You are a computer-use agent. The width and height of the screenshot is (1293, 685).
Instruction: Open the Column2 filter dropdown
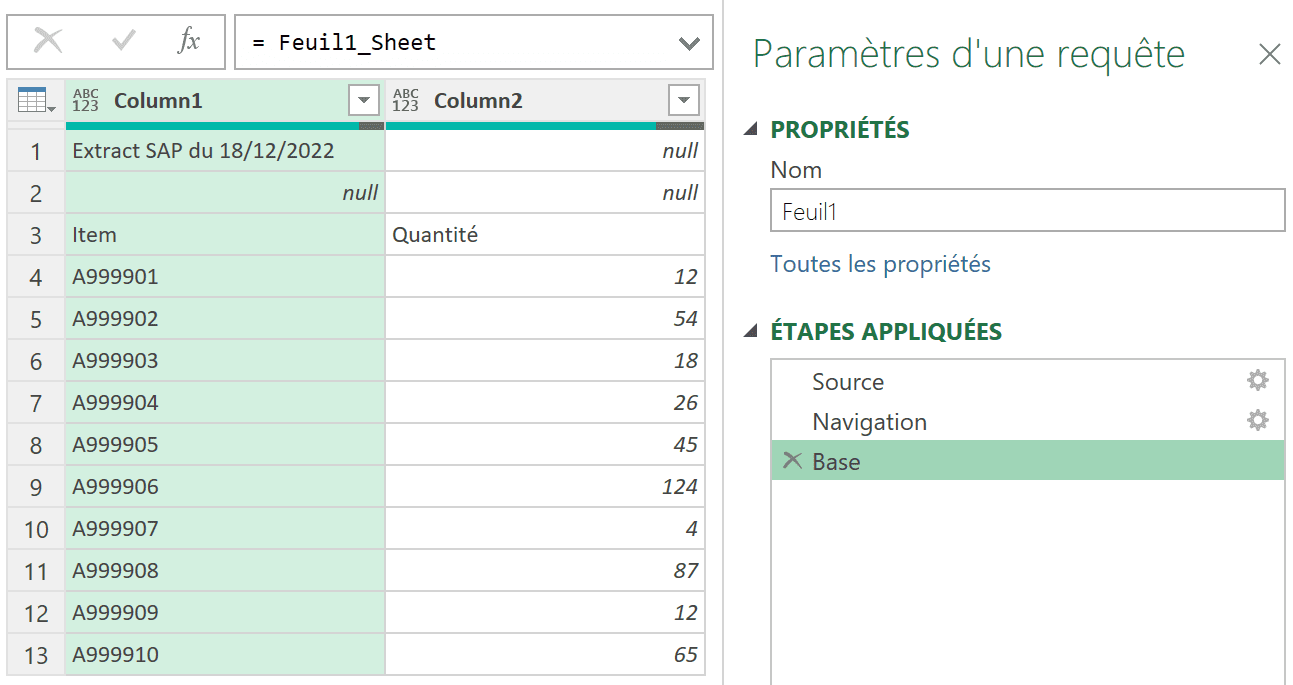[682, 100]
